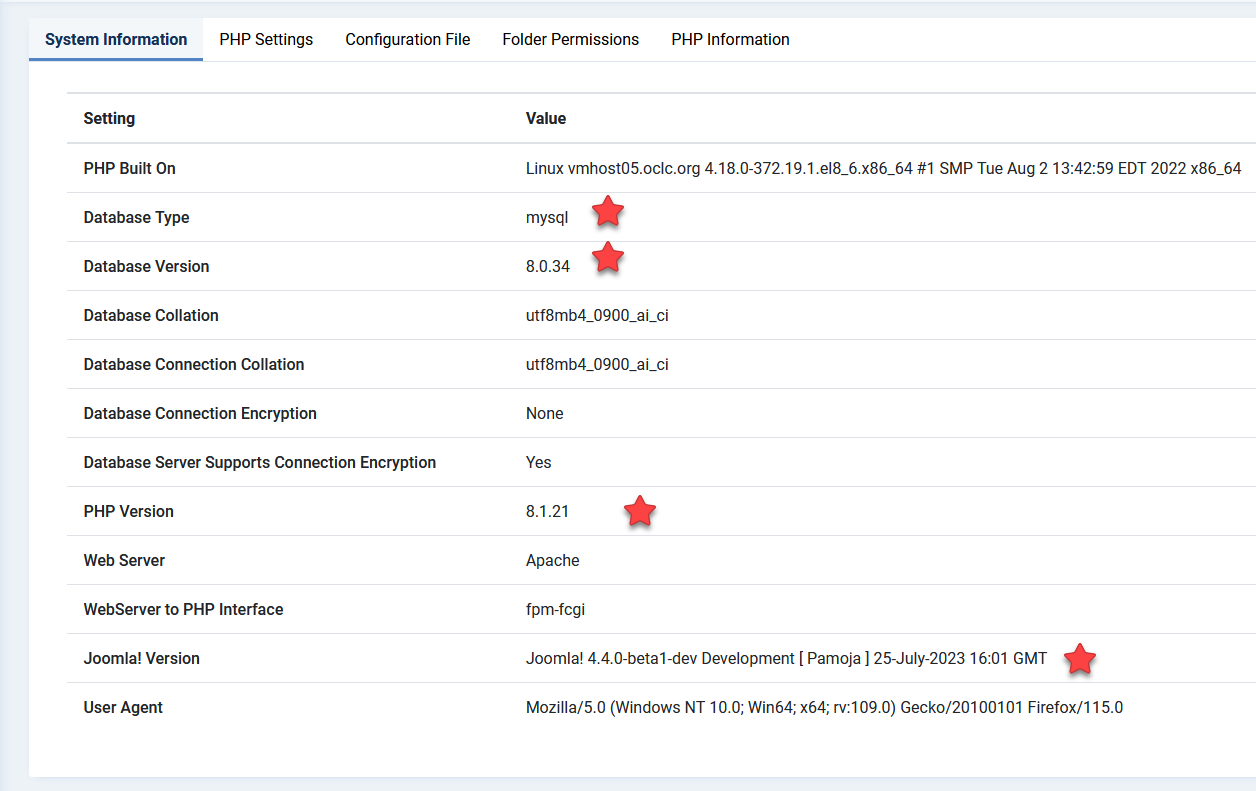The image size is (1256, 791).
Task: Click the red star after the Joomla version text
Action: pyautogui.click(x=1080, y=659)
